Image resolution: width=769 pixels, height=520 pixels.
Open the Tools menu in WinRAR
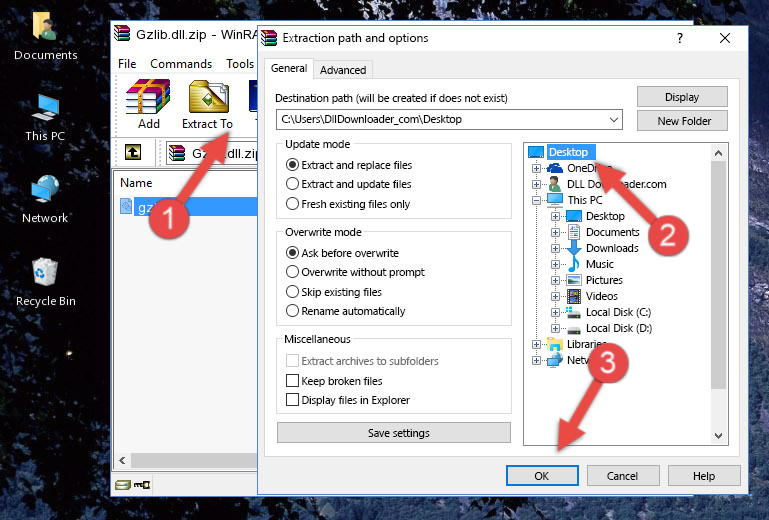240,64
